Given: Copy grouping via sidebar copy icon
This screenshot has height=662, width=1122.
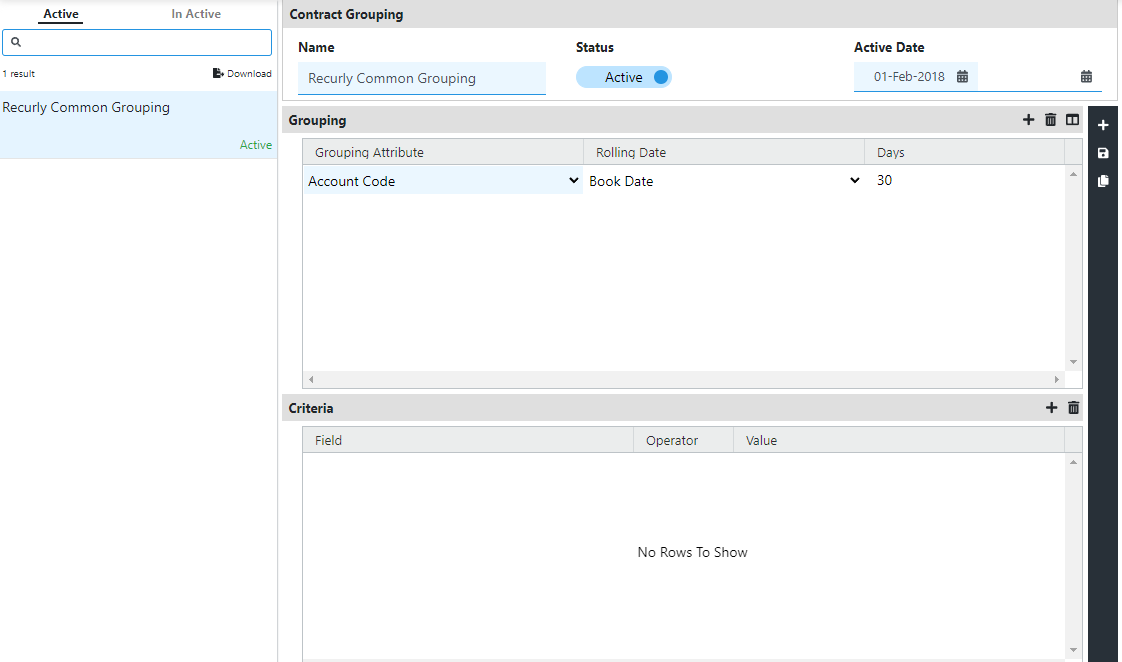Looking at the screenshot, I should tap(1103, 181).
